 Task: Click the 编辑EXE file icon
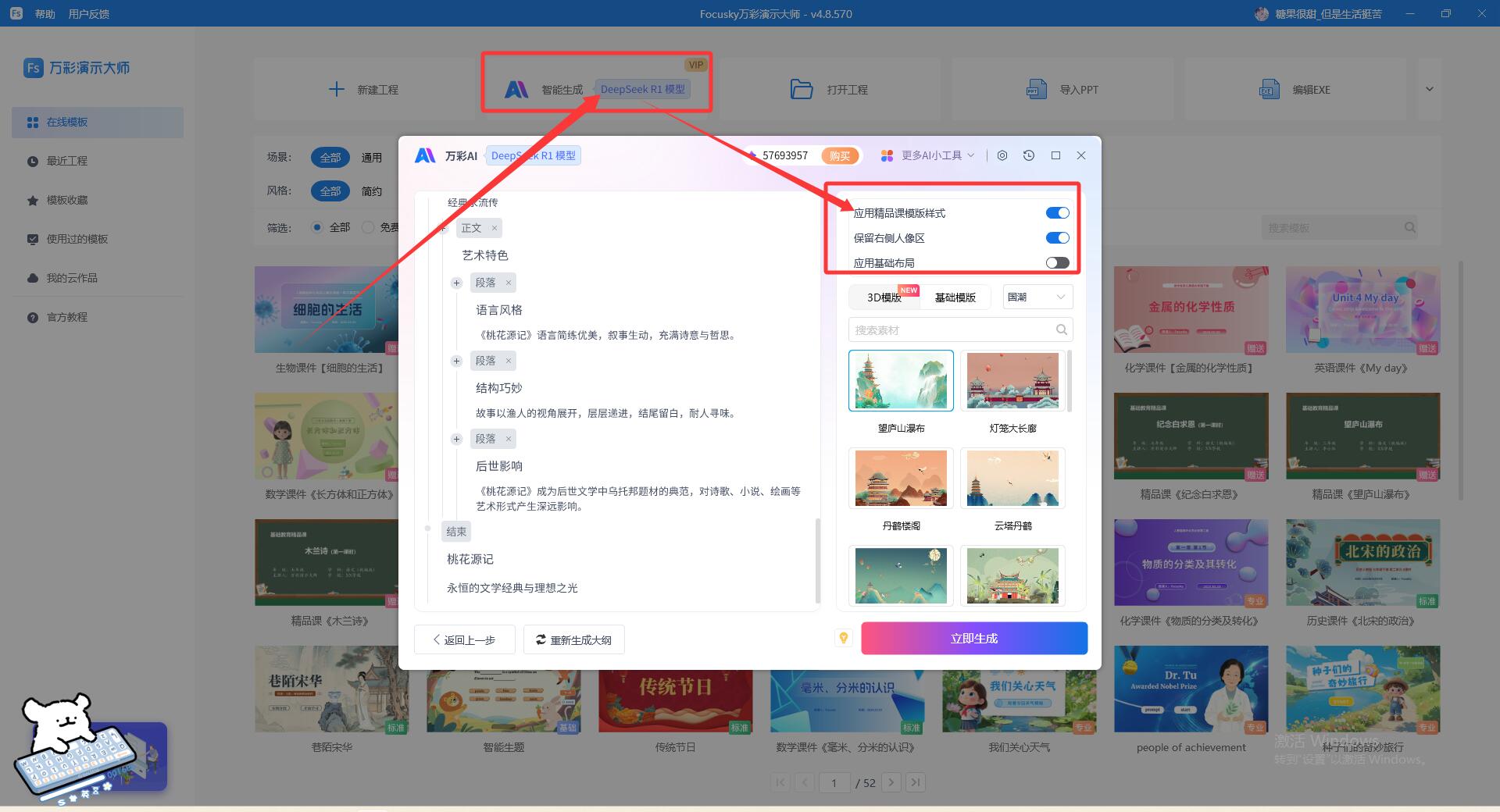click(1270, 89)
